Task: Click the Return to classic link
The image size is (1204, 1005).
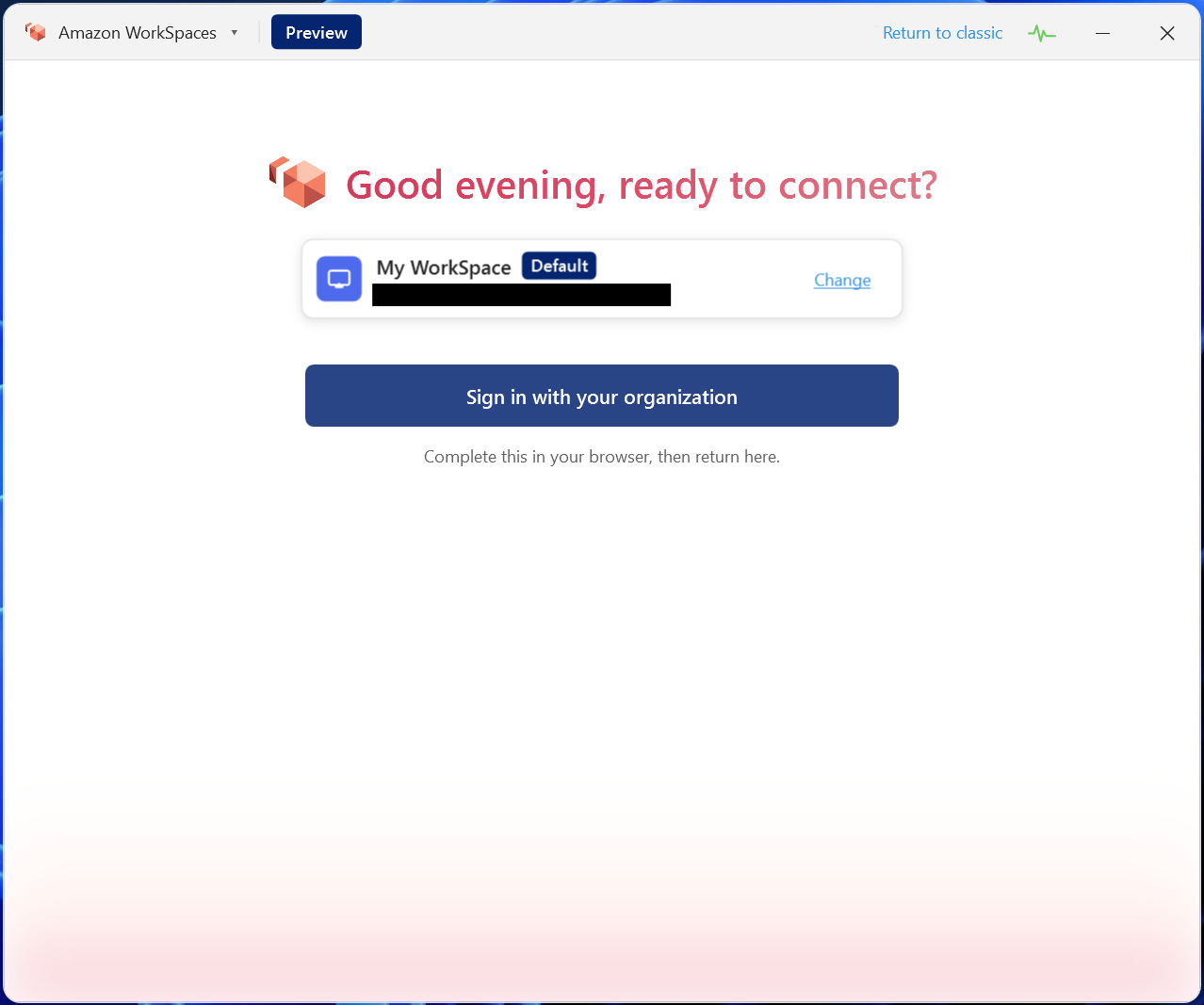Action: (942, 33)
